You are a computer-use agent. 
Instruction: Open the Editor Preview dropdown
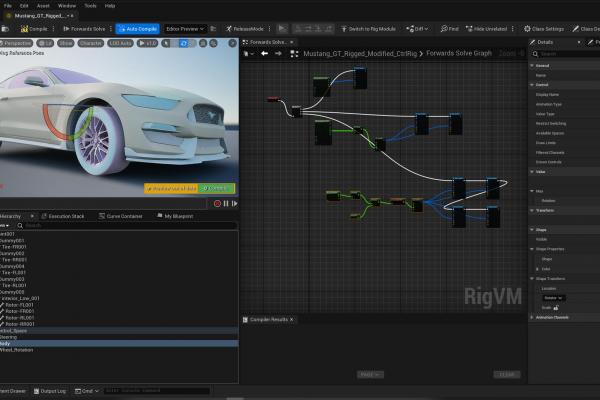[185, 29]
